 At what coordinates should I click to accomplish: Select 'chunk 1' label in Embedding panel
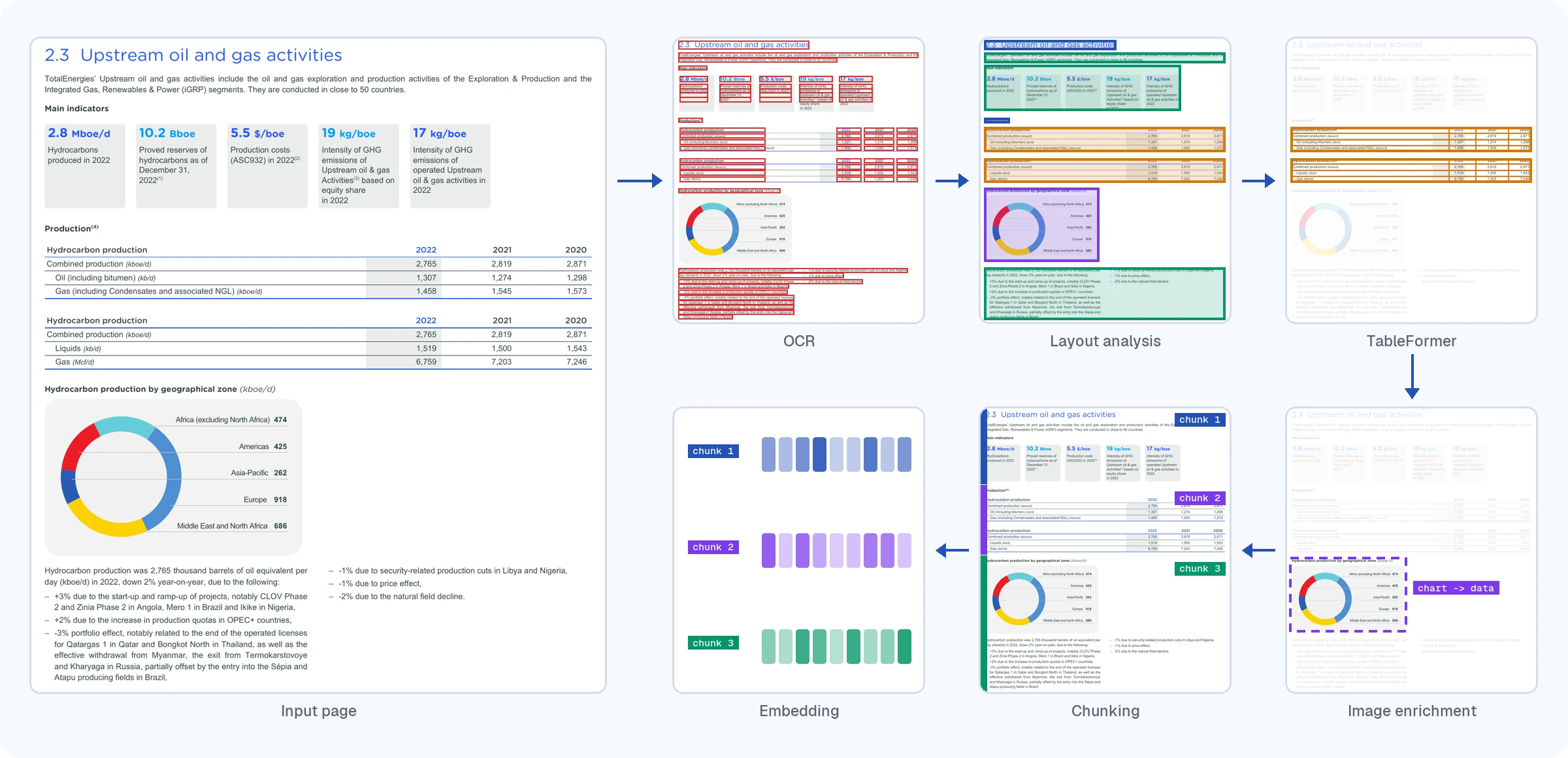click(x=713, y=451)
